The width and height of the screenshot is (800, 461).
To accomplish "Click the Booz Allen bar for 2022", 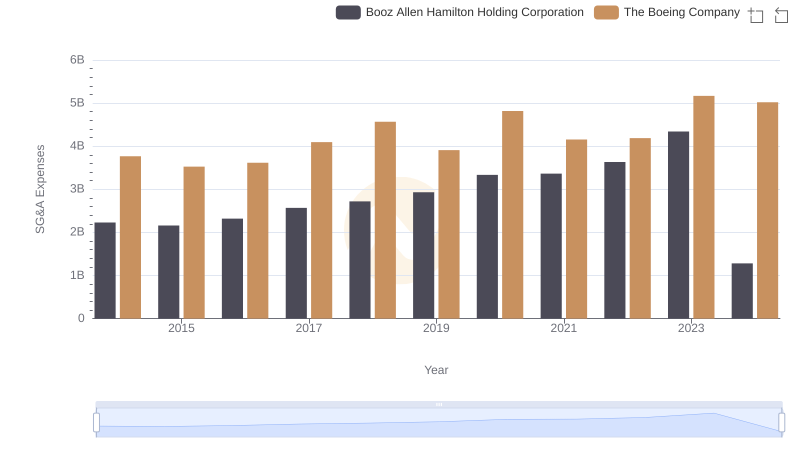I will (x=615, y=240).
